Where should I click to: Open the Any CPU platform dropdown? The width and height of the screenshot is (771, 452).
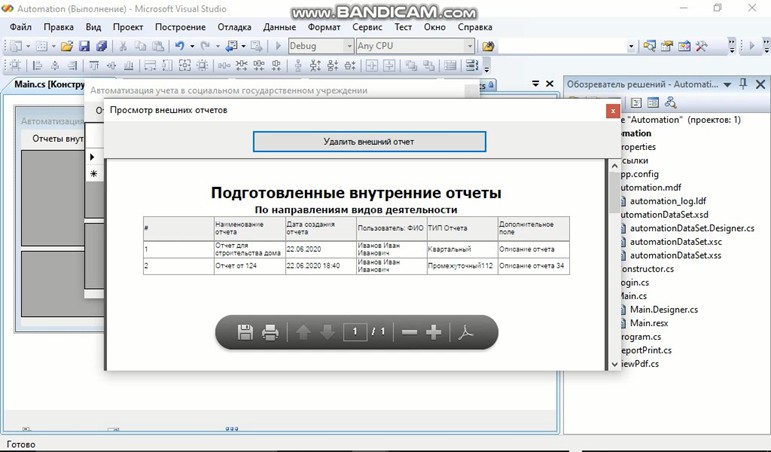point(470,46)
